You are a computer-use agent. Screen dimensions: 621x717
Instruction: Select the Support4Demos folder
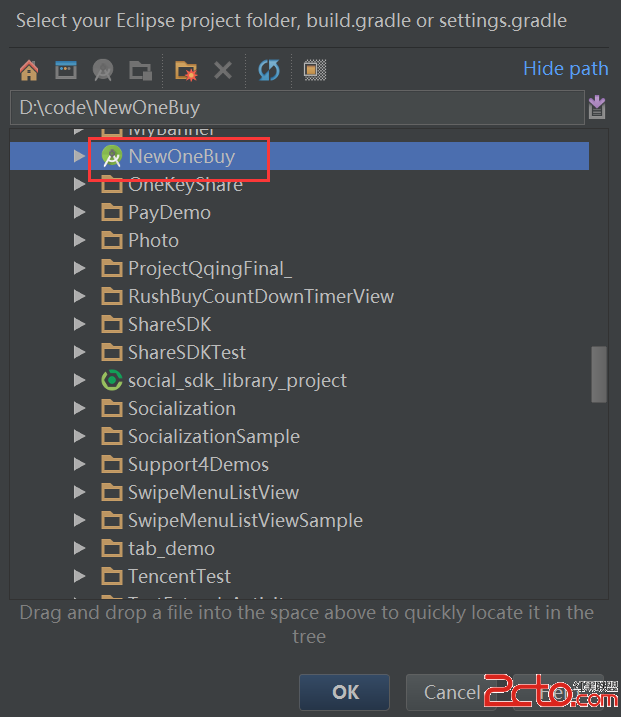[x=198, y=464]
